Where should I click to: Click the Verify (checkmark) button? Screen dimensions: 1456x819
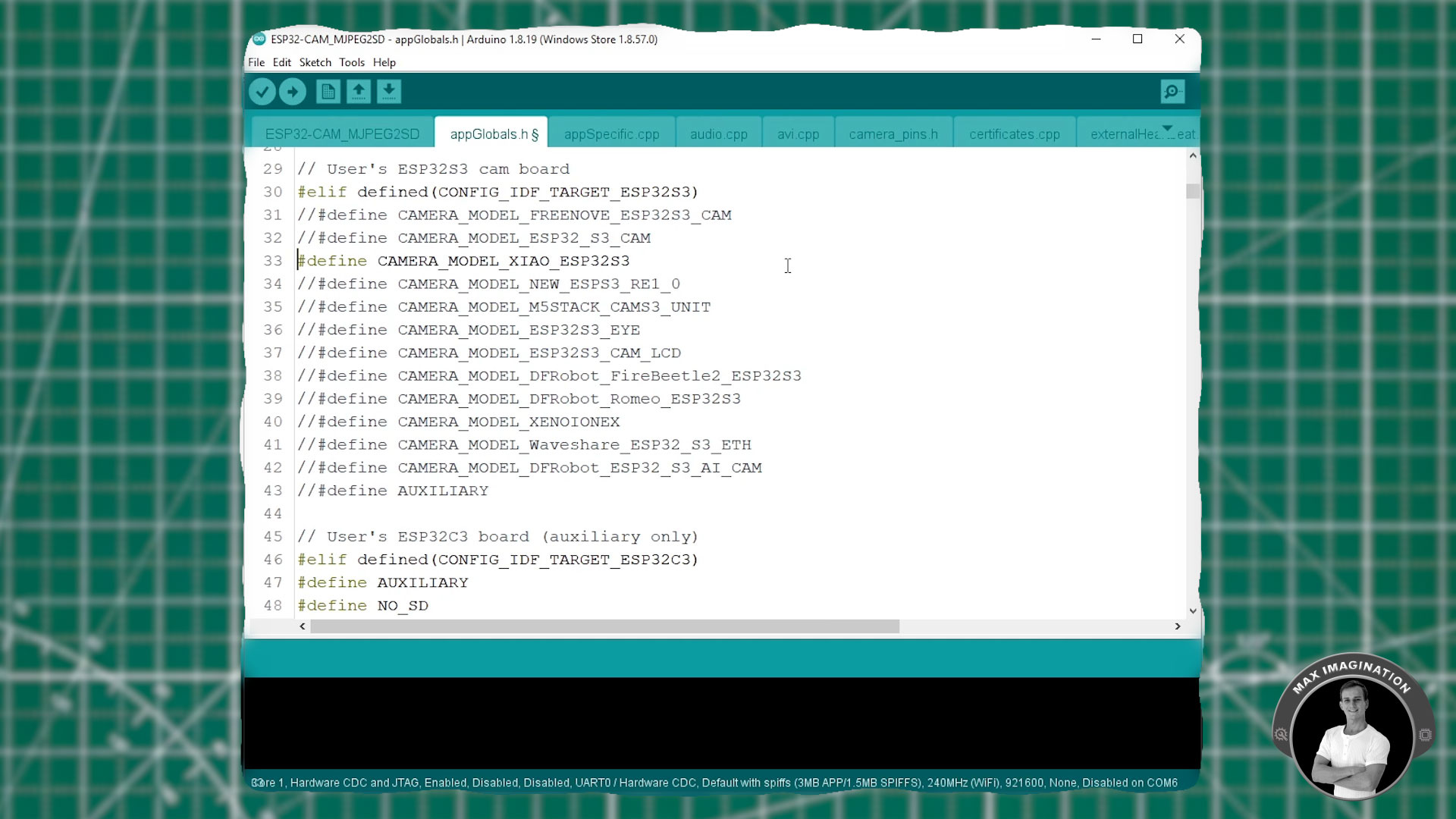tap(262, 91)
